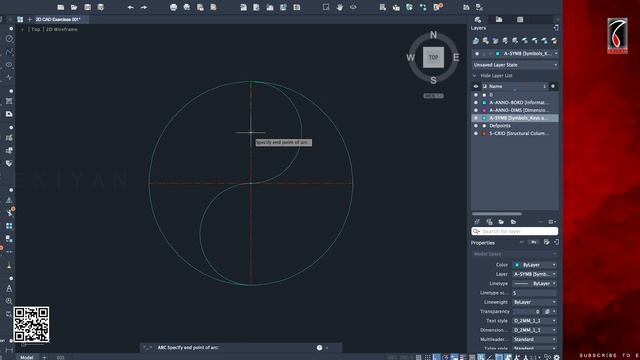Screen dimensions: 640x360
Task: Click the New drawing icon in top toolbar
Action: tap(60, 7)
